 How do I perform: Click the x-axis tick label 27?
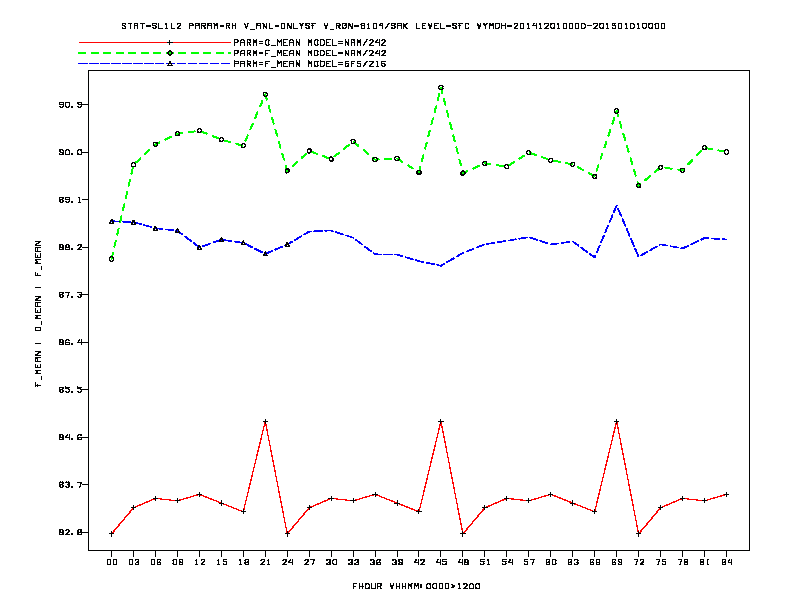click(309, 562)
